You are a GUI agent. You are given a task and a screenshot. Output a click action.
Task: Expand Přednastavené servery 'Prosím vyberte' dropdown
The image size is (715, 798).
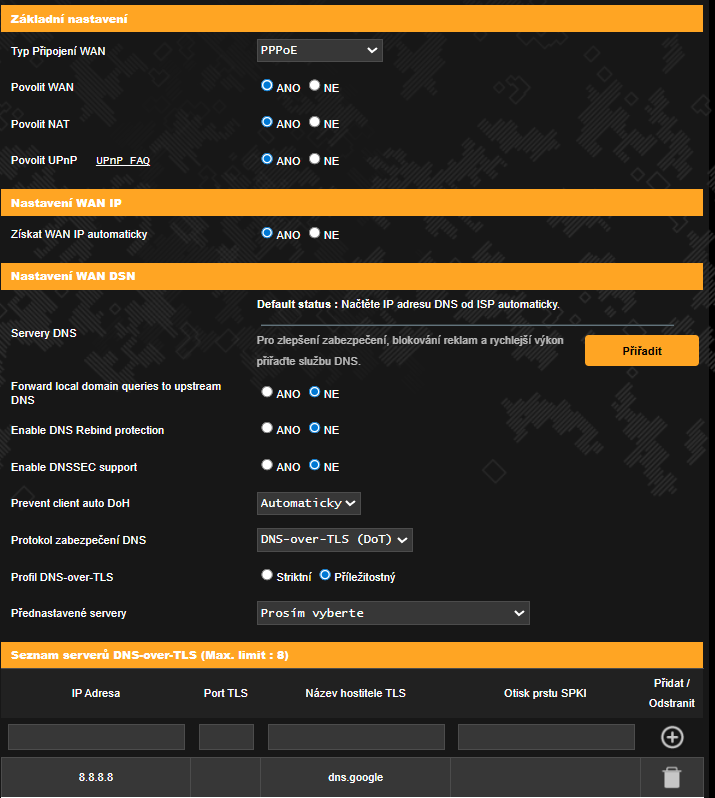click(x=393, y=613)
